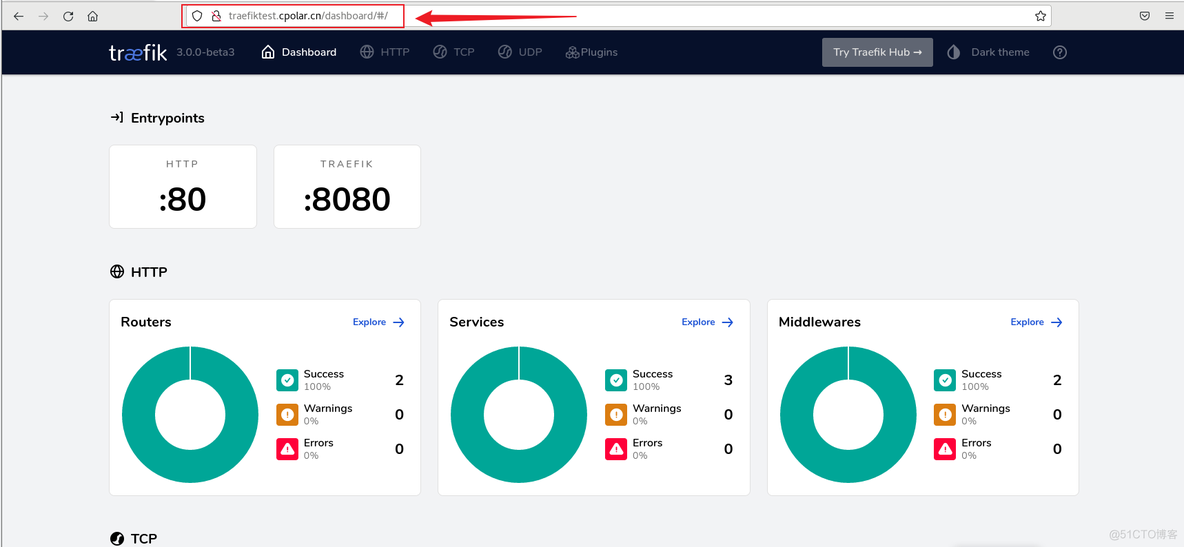Toggle Dark theme mode

tap(988, 52)
